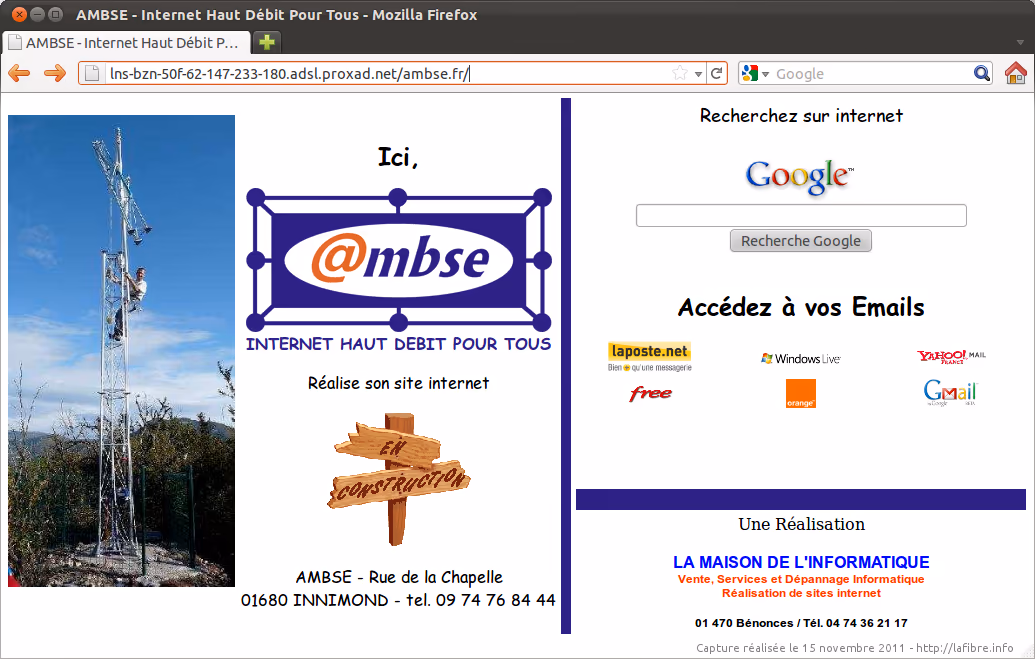Open the Gmail logo link
1035x659 pixels.
951,393
